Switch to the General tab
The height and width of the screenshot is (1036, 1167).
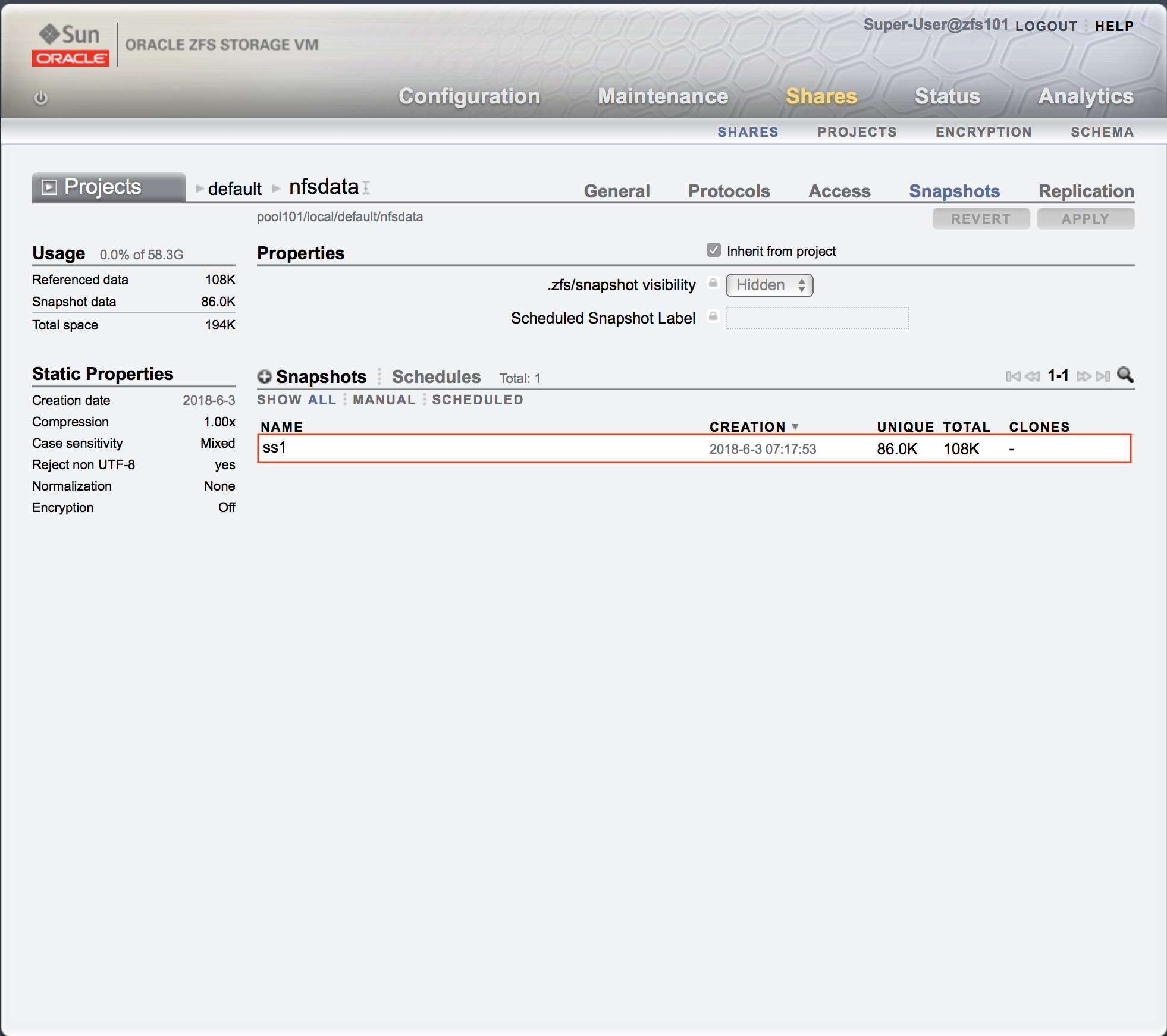pos(617,191)
